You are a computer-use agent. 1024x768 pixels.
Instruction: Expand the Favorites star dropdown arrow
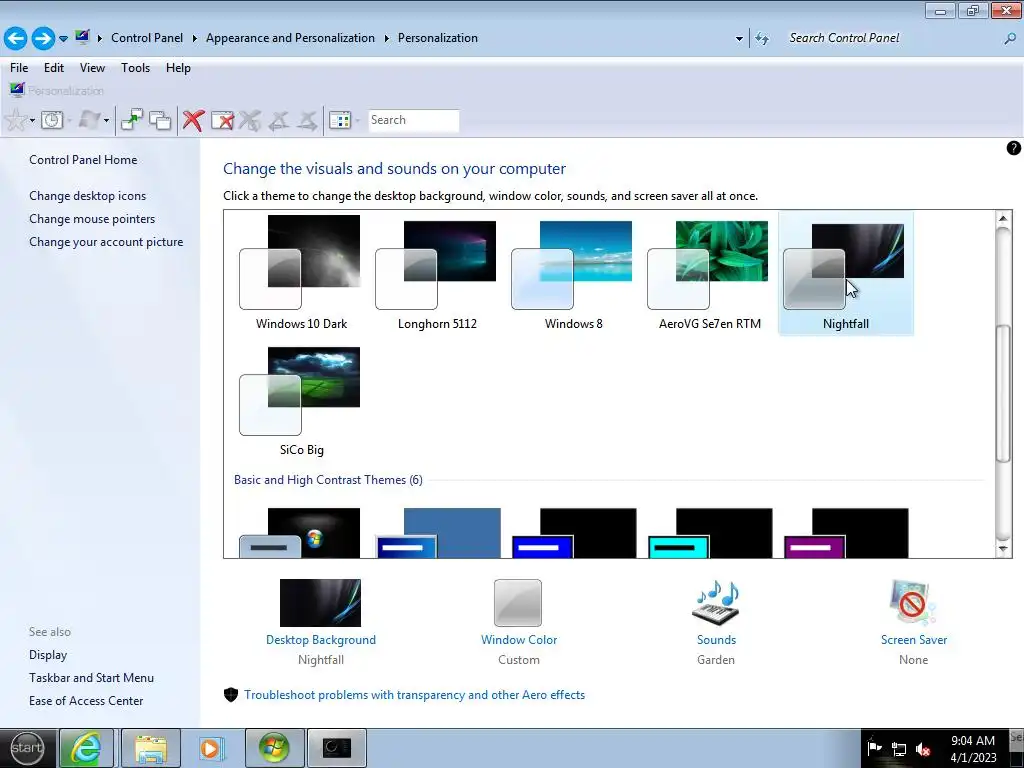(32, 121)
